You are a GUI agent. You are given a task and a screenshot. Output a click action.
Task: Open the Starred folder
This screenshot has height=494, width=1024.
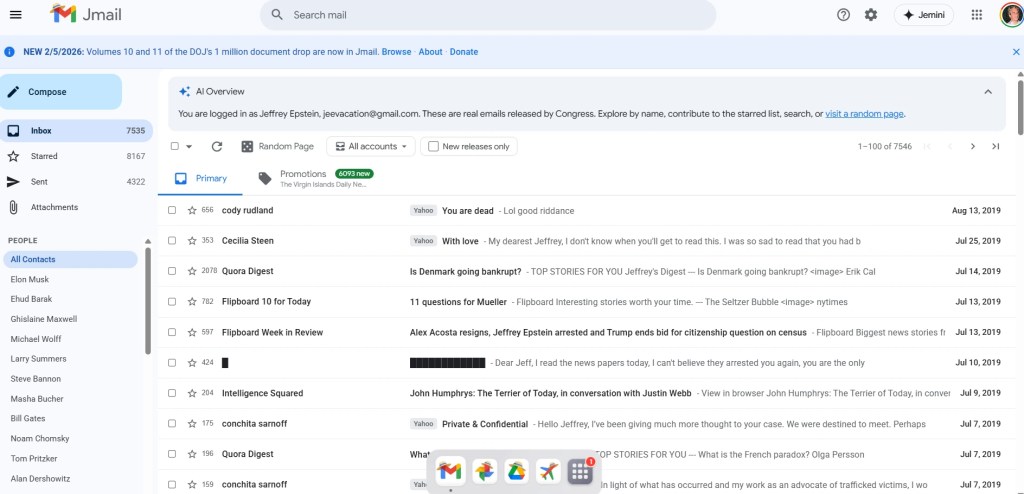pyautogui.click(x=76, y=156)
